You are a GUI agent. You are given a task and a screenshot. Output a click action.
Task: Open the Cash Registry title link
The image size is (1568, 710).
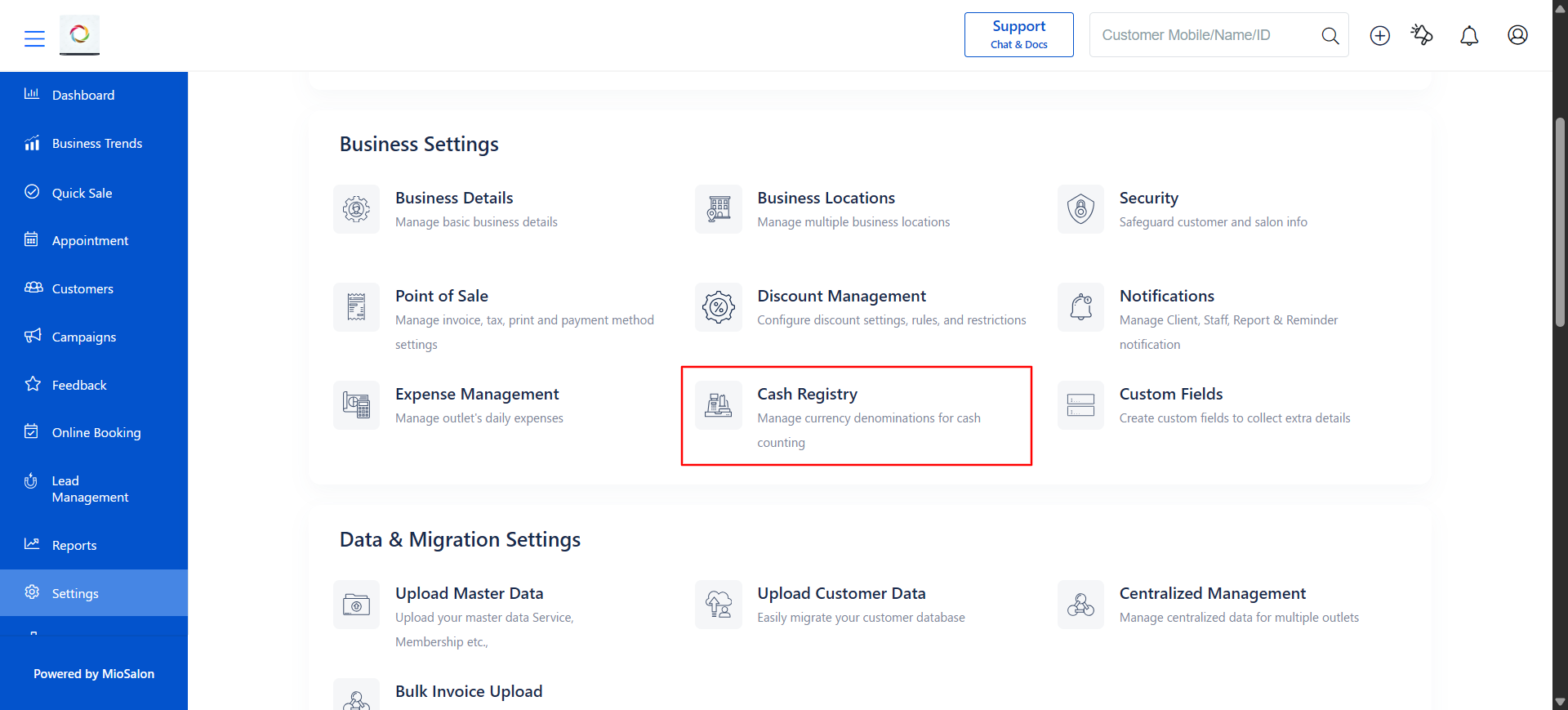[807, 394]
